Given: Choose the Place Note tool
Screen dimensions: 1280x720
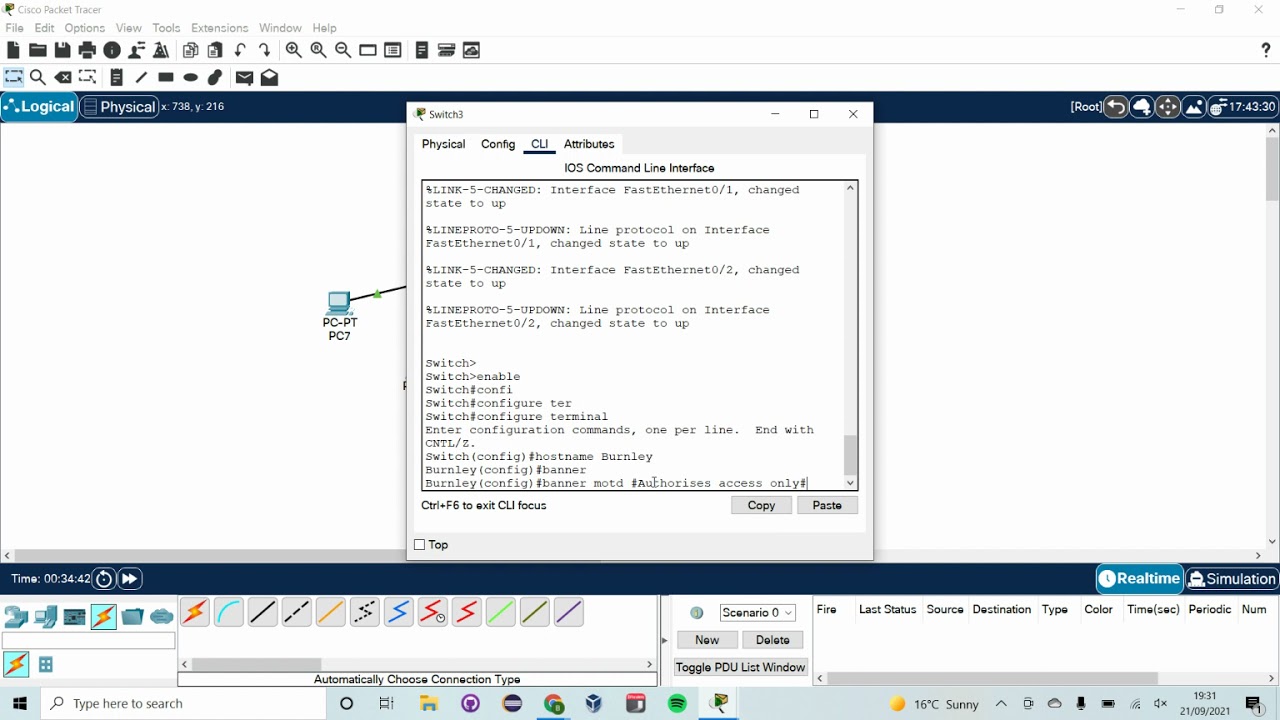Looking at the screenshot, I should pos(116,77).
